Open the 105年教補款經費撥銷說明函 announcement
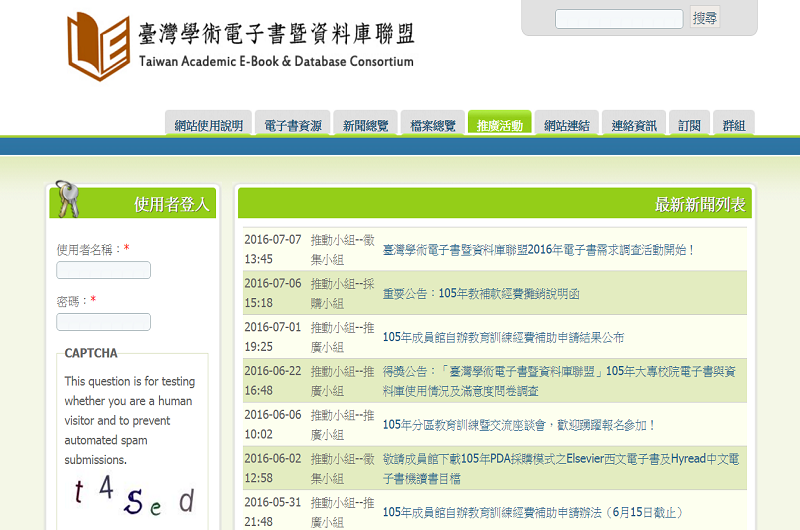 (x=480, y=294)
